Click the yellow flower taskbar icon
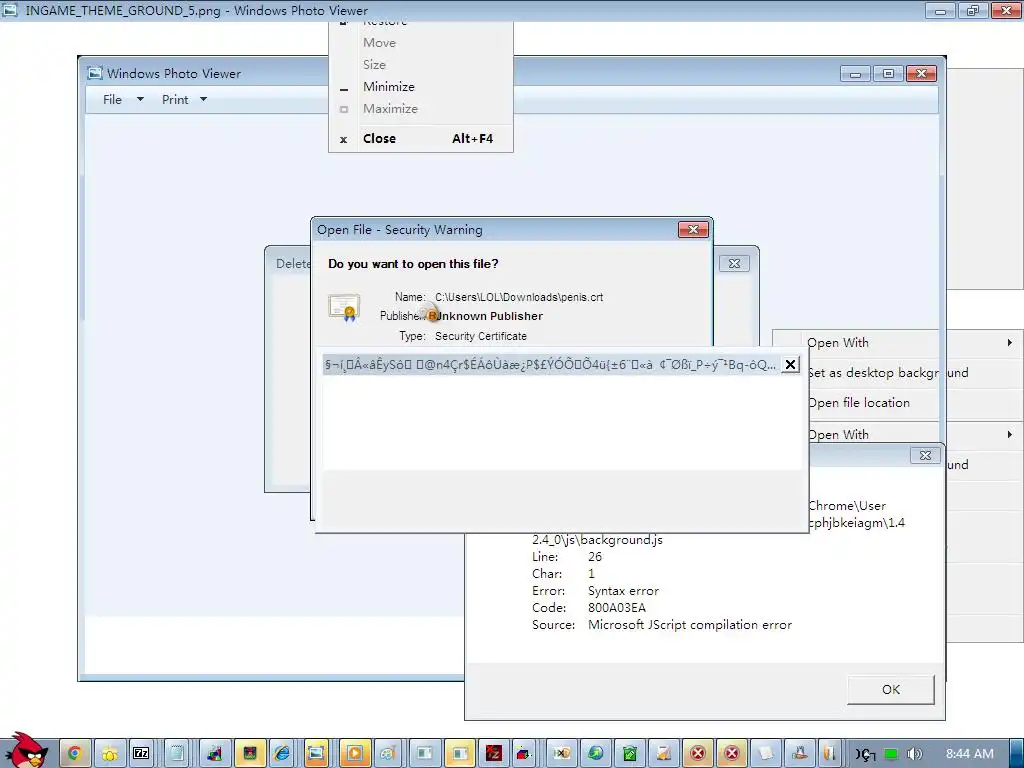Screen dimensions: 1024x768 pos(109,754)
